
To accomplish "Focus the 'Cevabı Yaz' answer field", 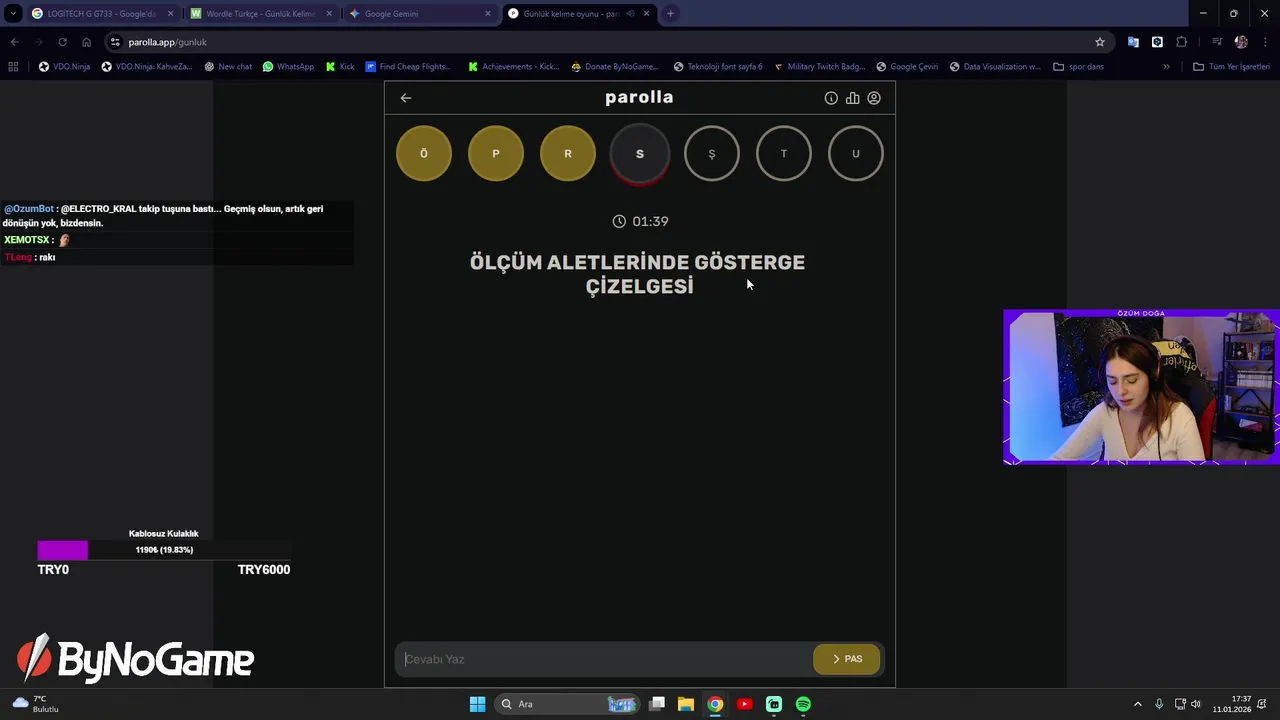I will 604,659.
